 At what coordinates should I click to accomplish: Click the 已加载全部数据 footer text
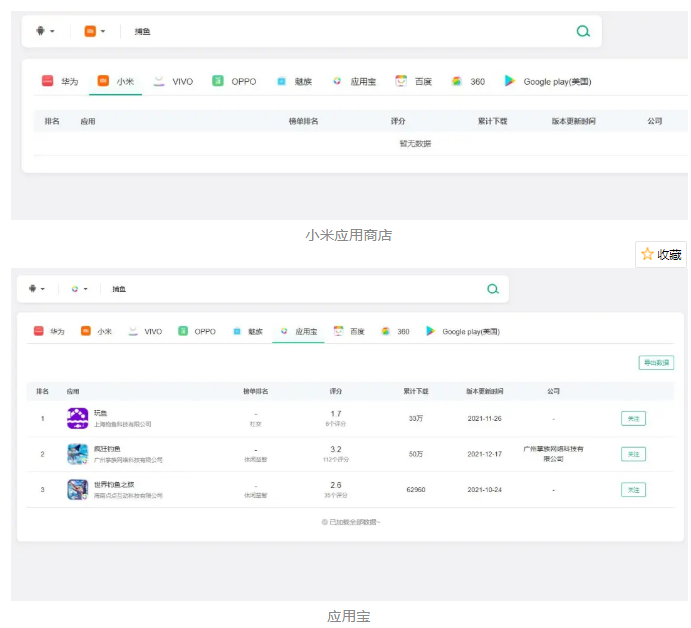(351, 522)
